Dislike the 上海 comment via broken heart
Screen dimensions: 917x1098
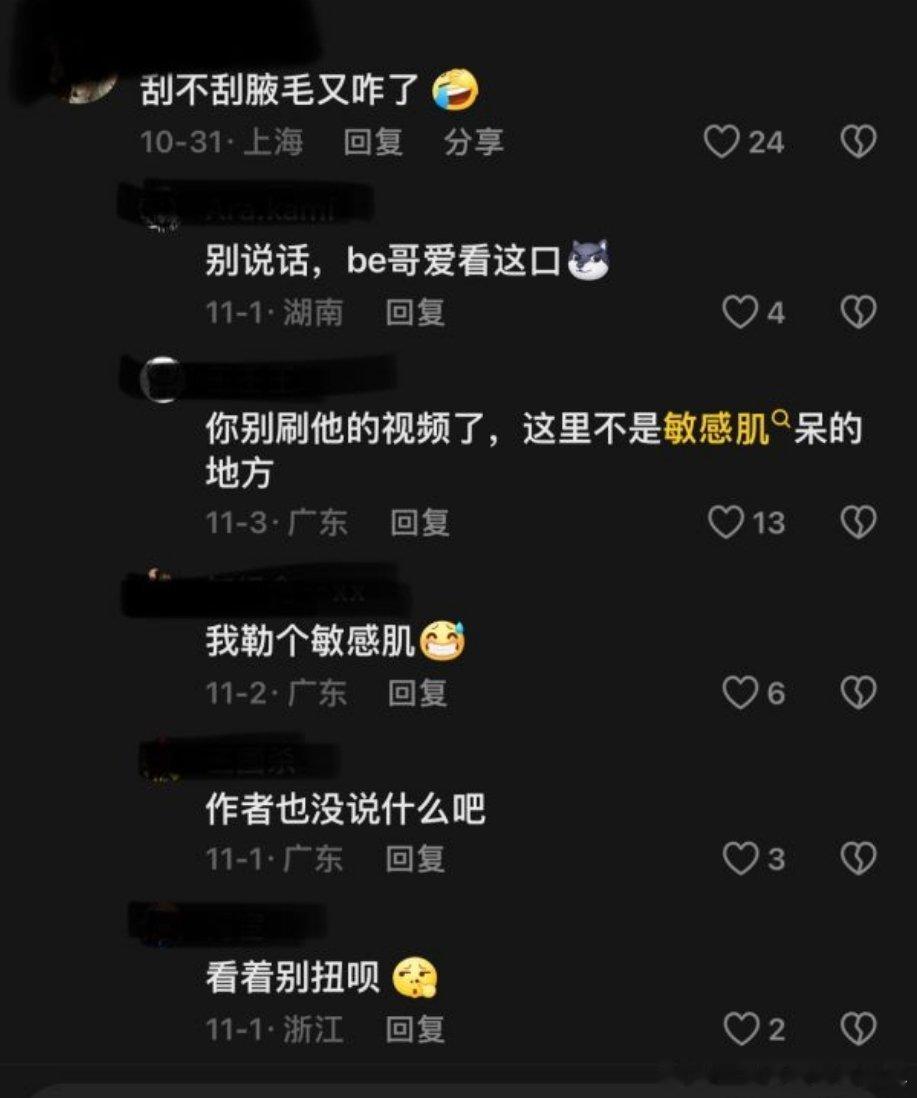(x=858, y=142)
